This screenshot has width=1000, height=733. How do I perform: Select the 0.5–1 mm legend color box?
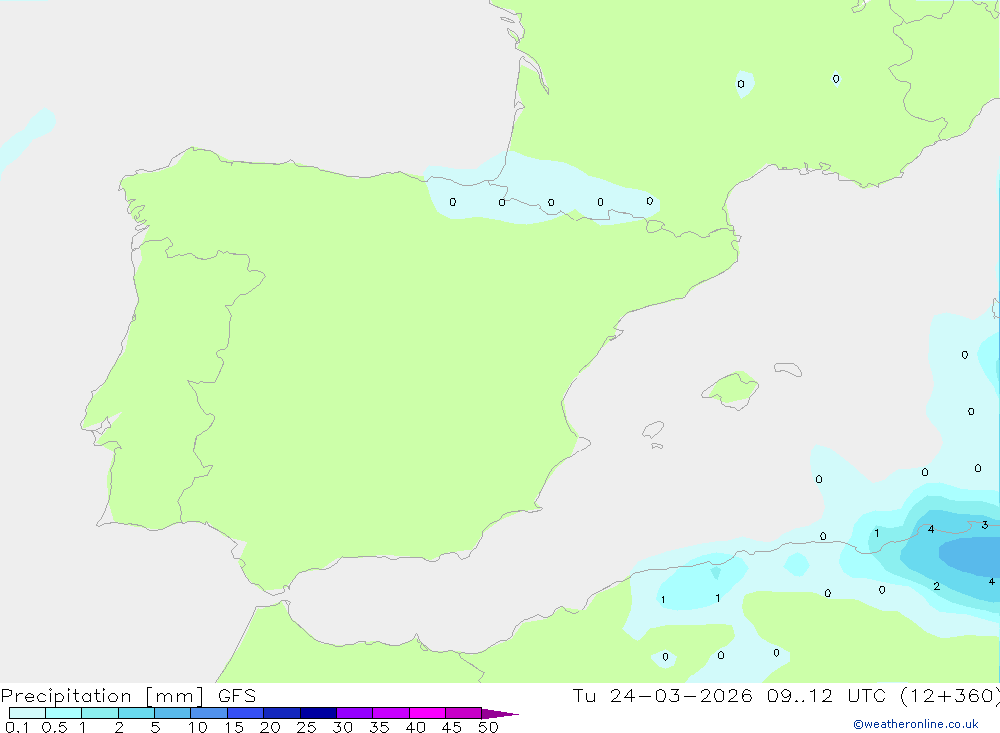(63, 713)
